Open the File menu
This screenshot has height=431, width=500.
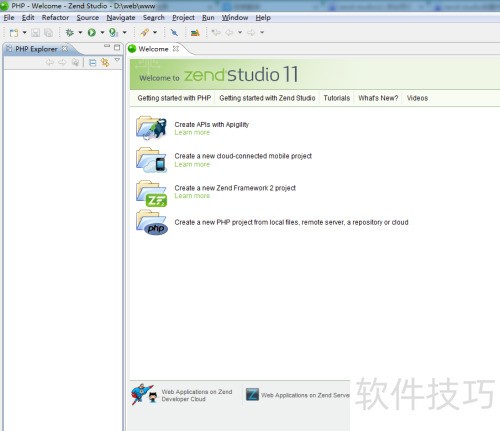(x=9, y=18)
